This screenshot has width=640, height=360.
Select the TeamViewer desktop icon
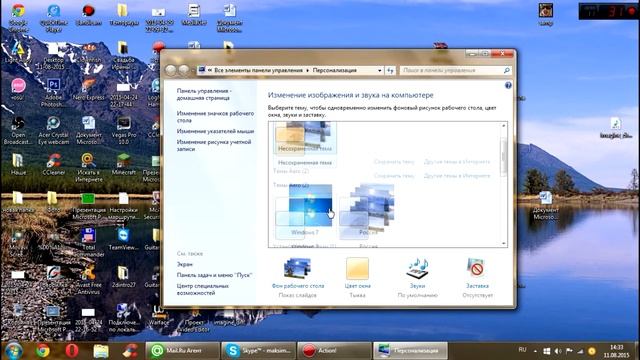point(123,239)
